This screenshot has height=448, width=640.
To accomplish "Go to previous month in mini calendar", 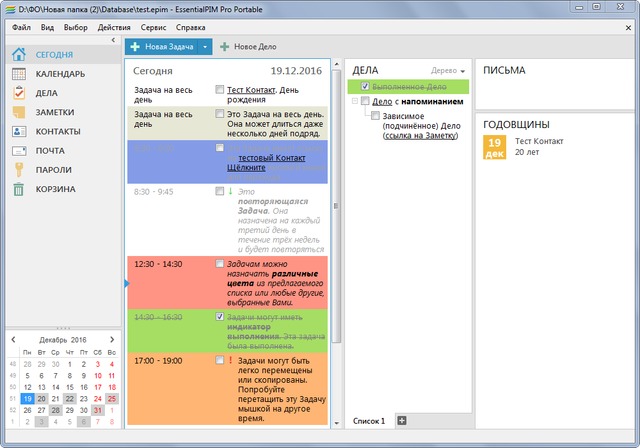I will point(13,340).
